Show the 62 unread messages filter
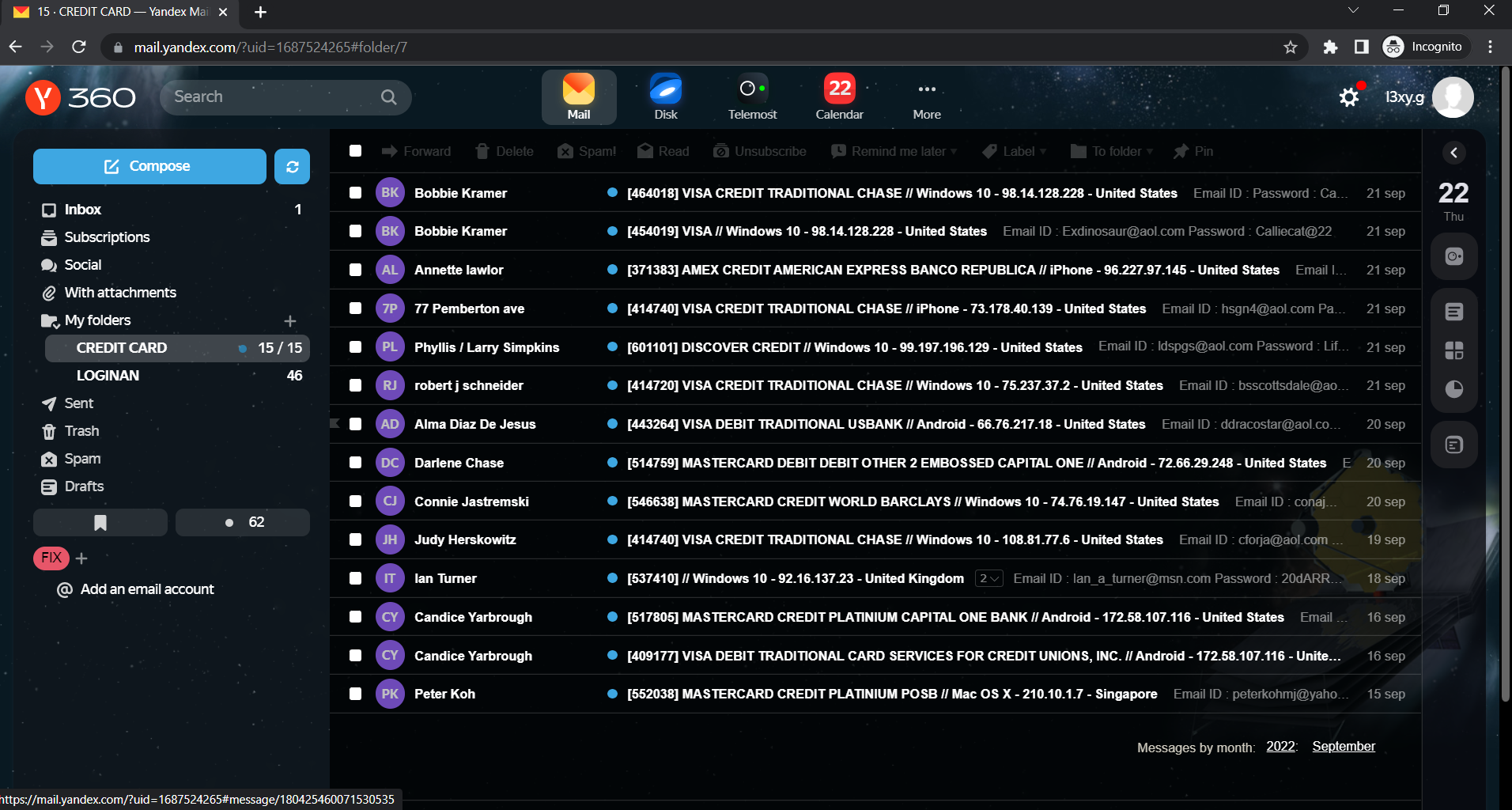Screen dimensions: 1512x810 (x=243, y=522)
